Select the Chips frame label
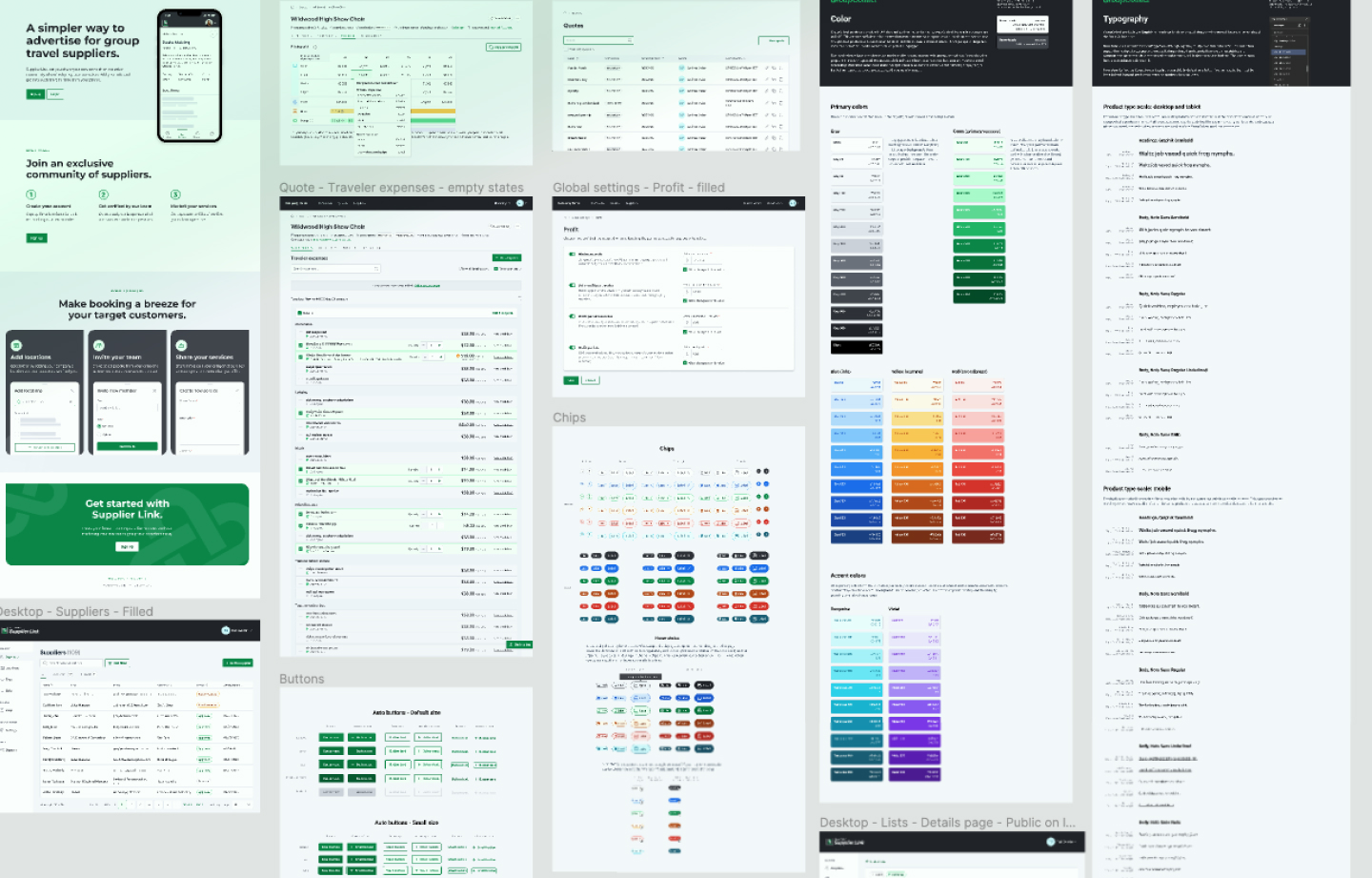 569,418
